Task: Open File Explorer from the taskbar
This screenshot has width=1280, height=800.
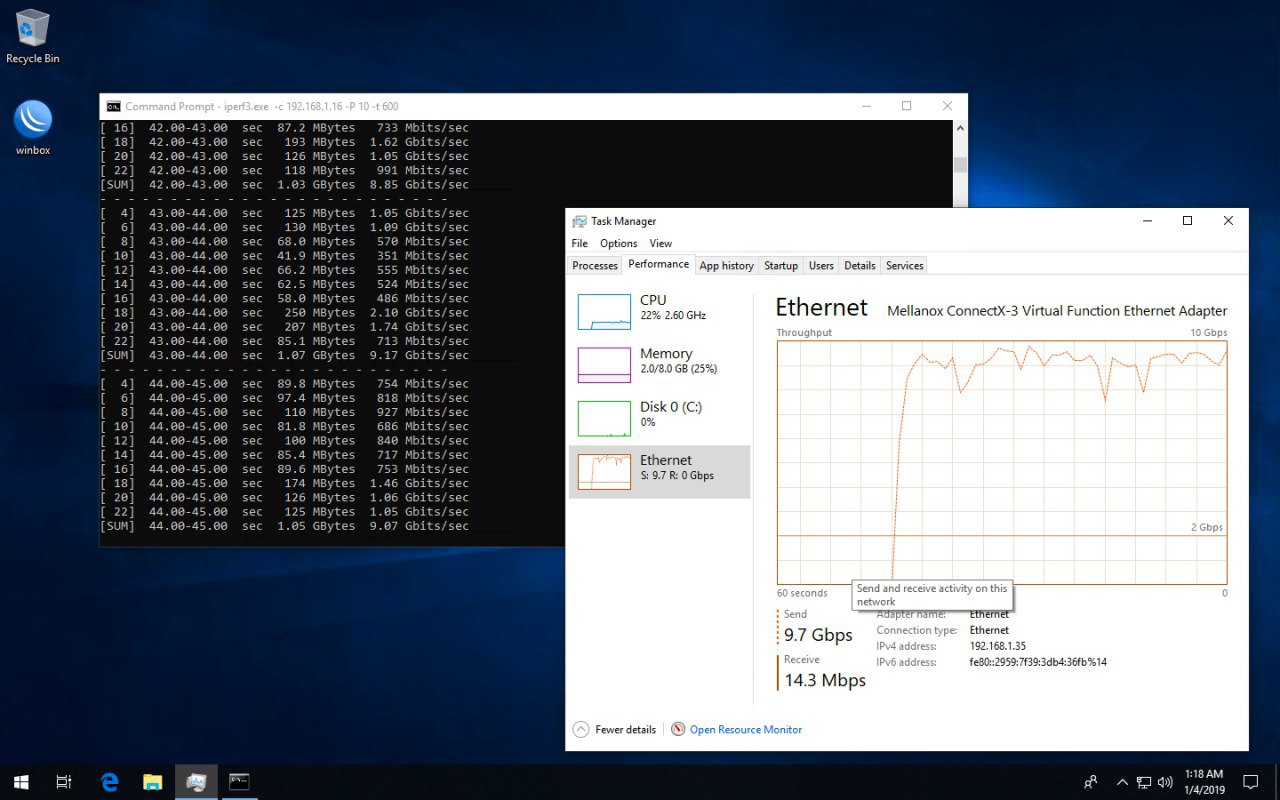Action: (x=152, y=782)
